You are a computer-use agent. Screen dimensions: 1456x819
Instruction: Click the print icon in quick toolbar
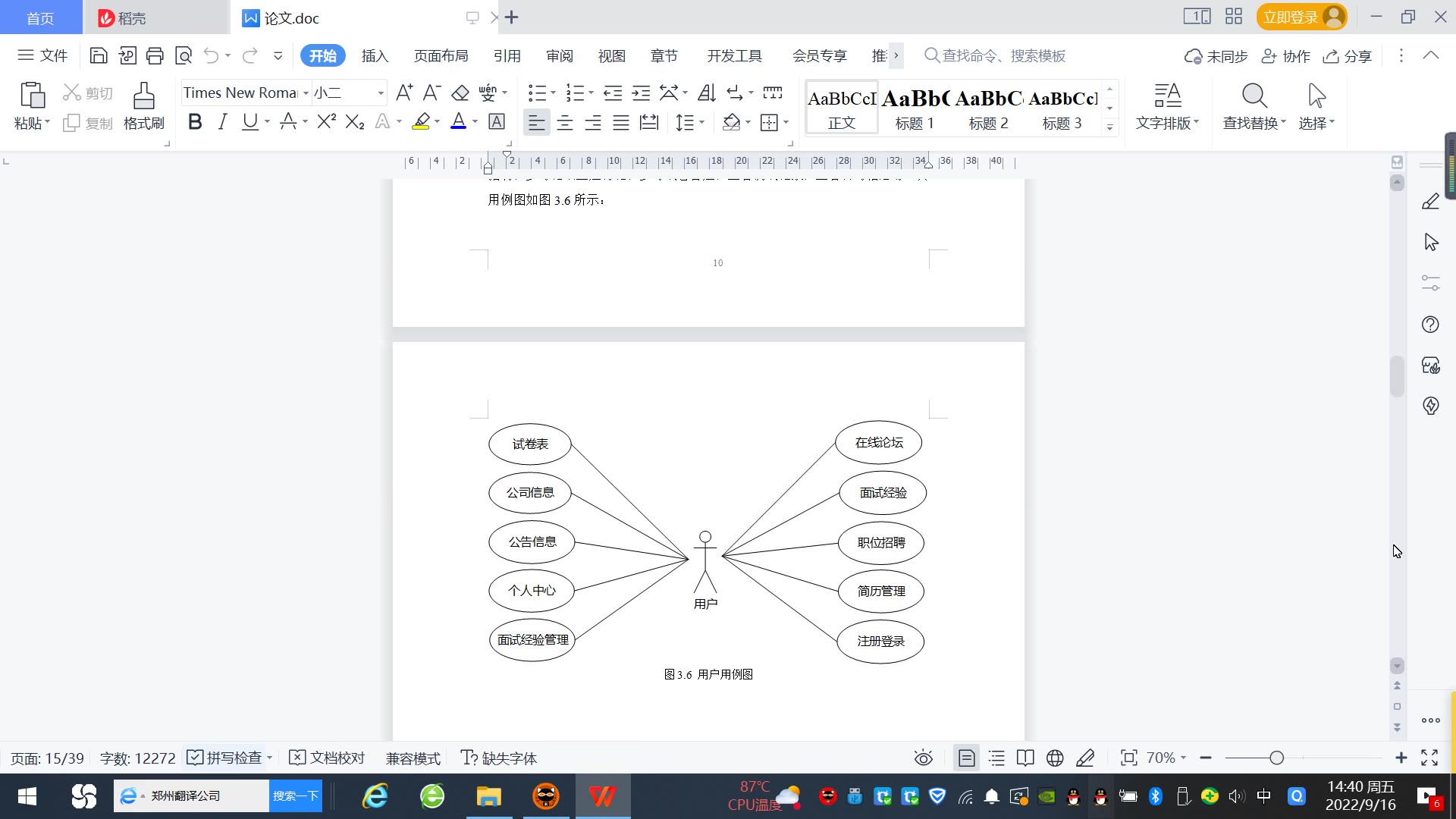[155, 55]
